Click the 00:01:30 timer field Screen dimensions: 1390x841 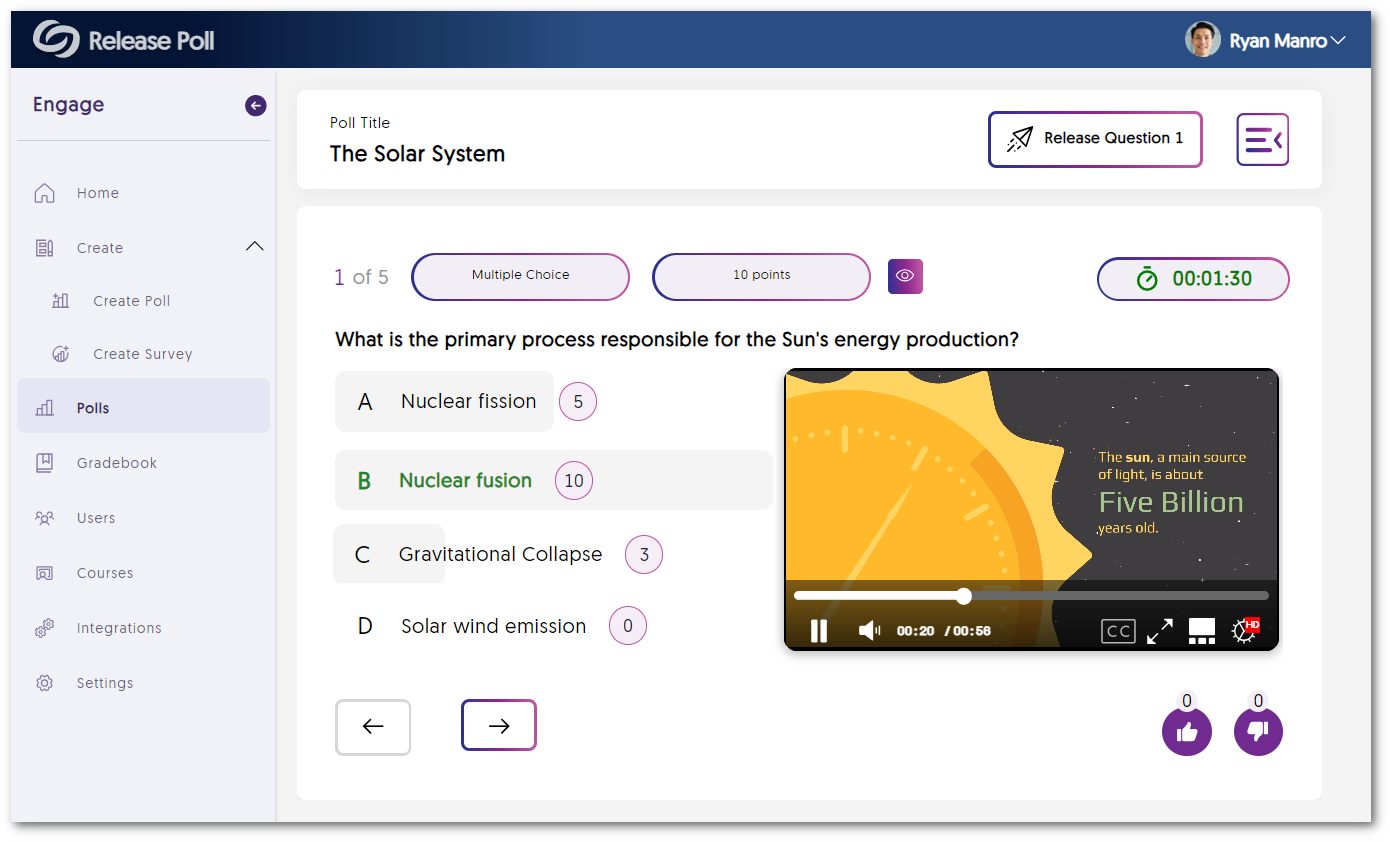click(x=1193, y=279)
